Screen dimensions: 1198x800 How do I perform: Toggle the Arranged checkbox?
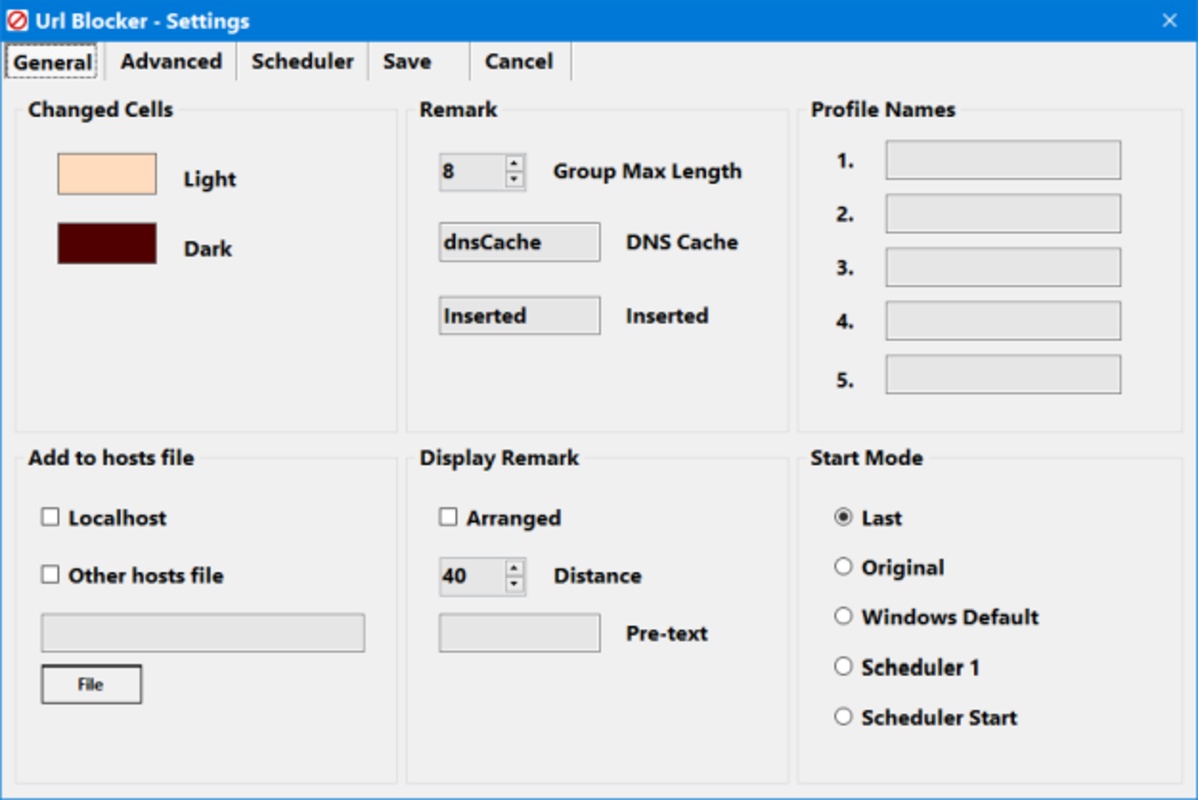pos(449,518)
